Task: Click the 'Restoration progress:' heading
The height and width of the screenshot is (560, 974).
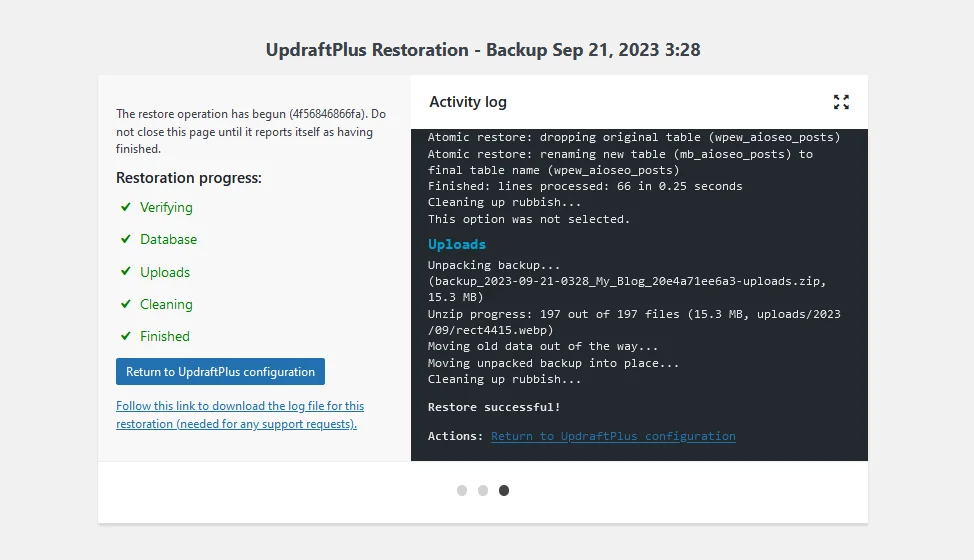Action: [x=189, y=178]
